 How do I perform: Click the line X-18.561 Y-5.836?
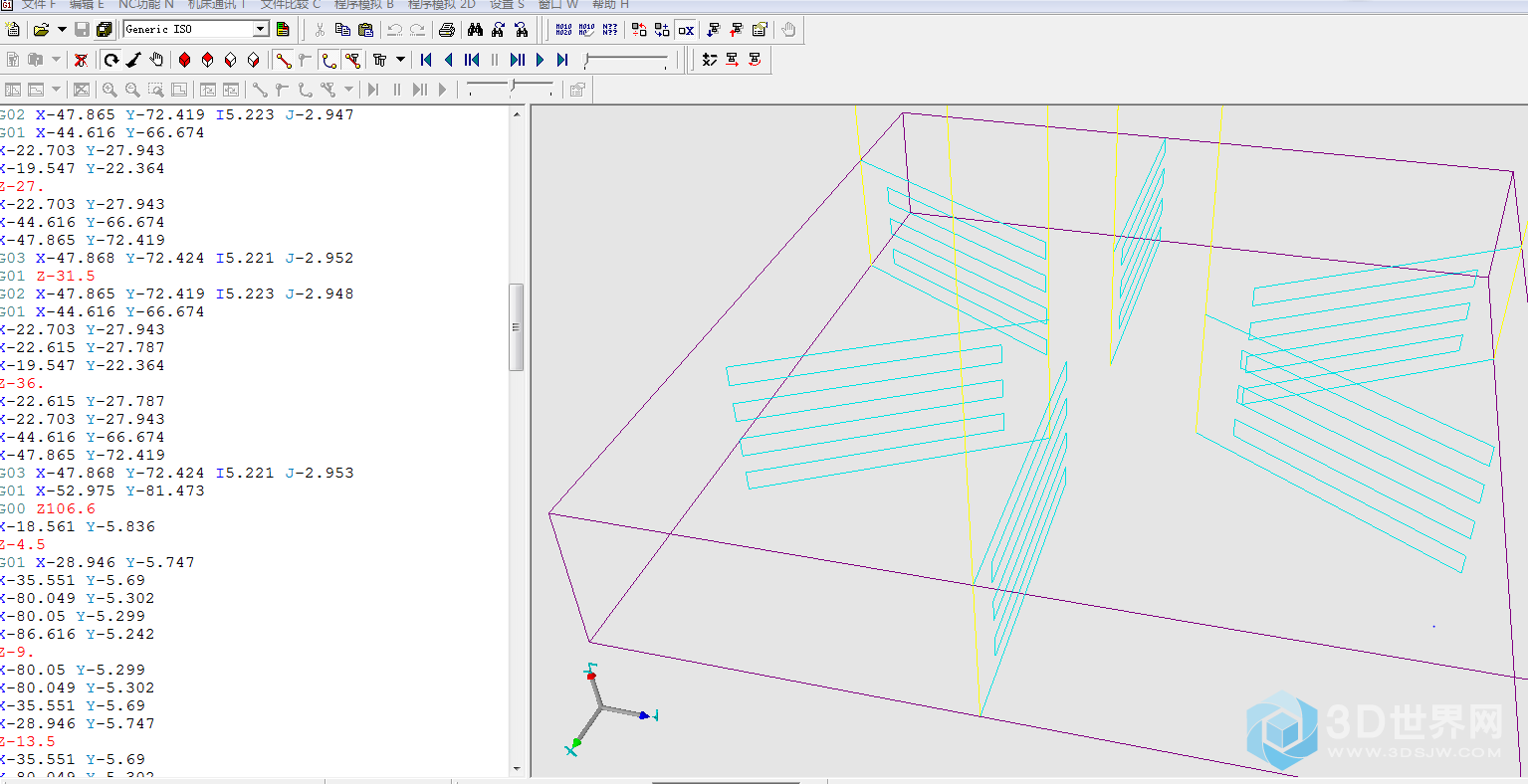tap(77, 526)
